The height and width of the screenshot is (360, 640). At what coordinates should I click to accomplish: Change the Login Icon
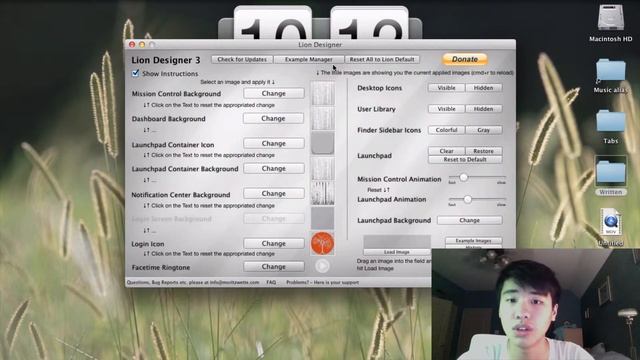[273, 243]
